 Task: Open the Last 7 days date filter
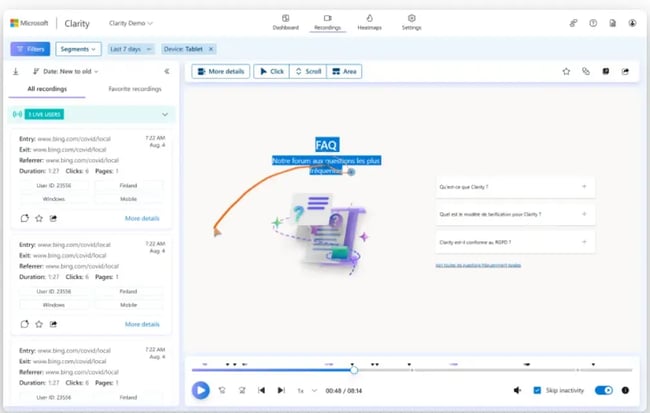(131, 49)
